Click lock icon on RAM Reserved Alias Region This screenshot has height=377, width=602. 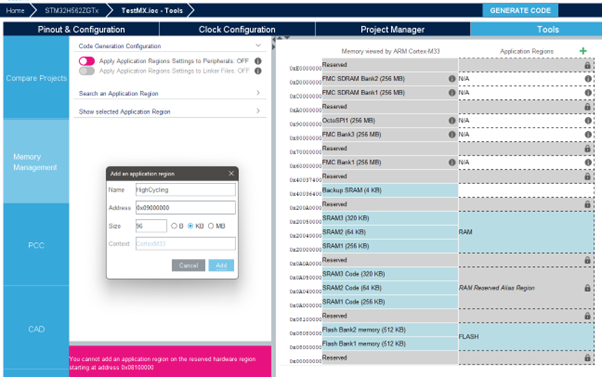[587, 288]
